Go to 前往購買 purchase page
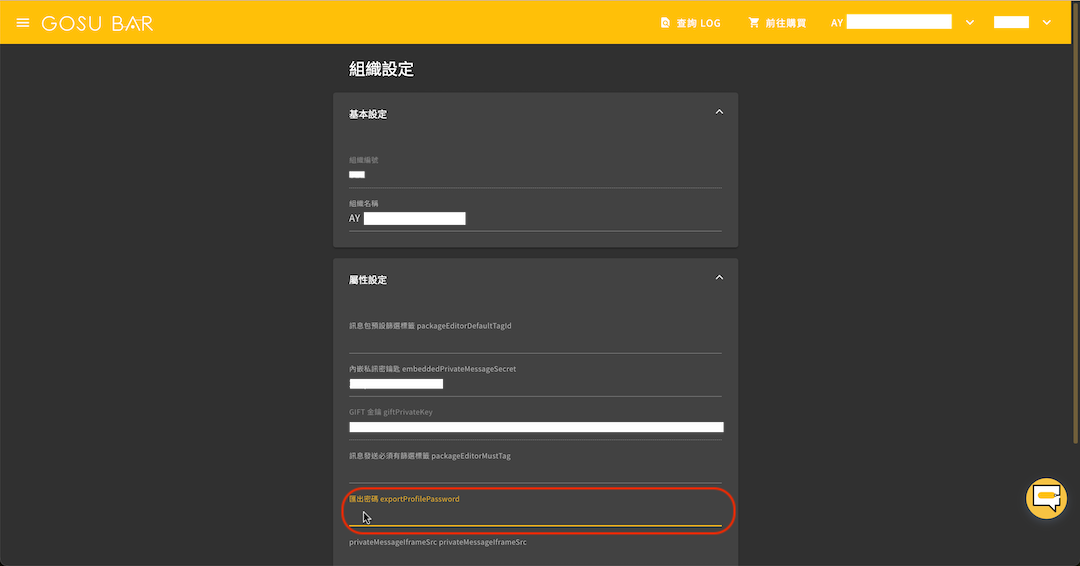 778,23
